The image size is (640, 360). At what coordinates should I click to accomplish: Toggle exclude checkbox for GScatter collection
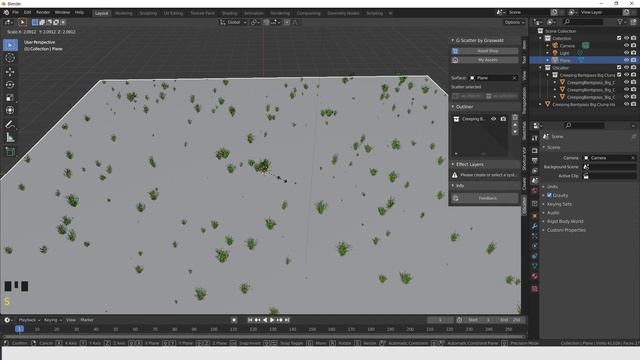pyautogui.click(x=619, y=68)
